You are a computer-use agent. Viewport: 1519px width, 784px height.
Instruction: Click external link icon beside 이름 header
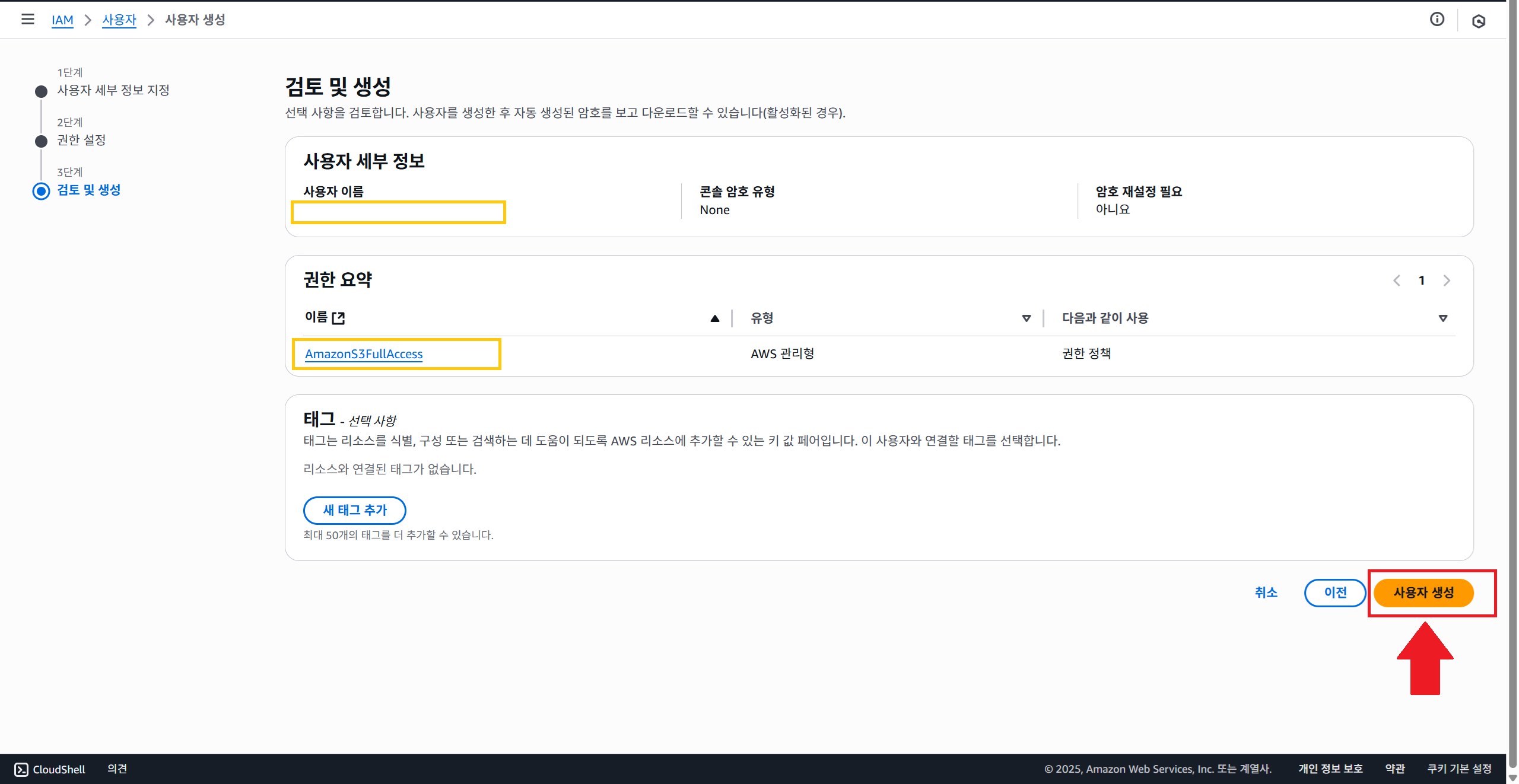coord(338,318)
